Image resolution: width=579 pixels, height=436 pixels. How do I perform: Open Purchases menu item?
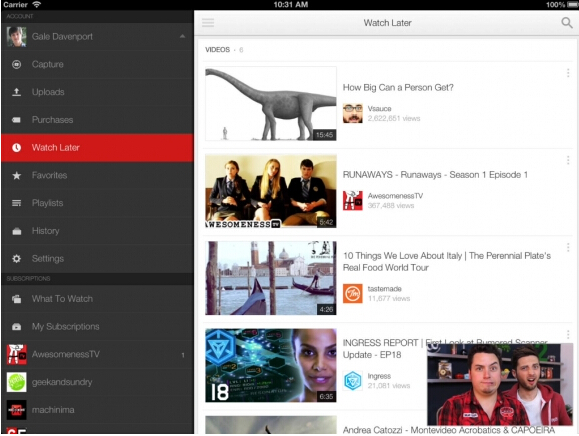click(97, 120)
